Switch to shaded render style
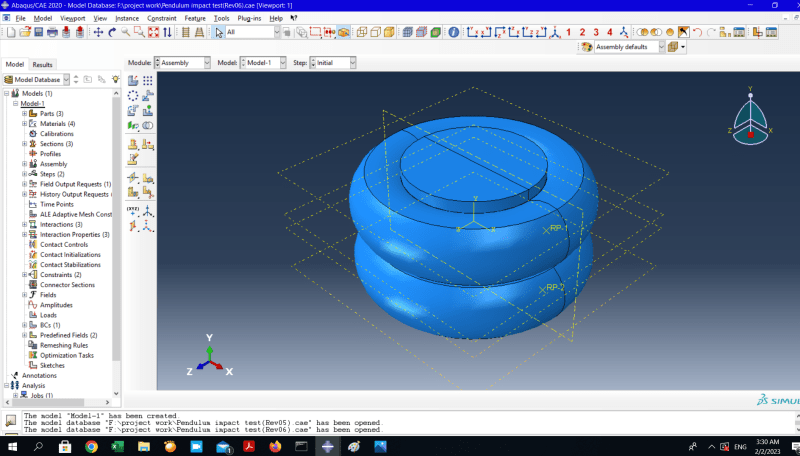Image resolution: width=800 pixels, height=456 pixels. tap(389, 32)
